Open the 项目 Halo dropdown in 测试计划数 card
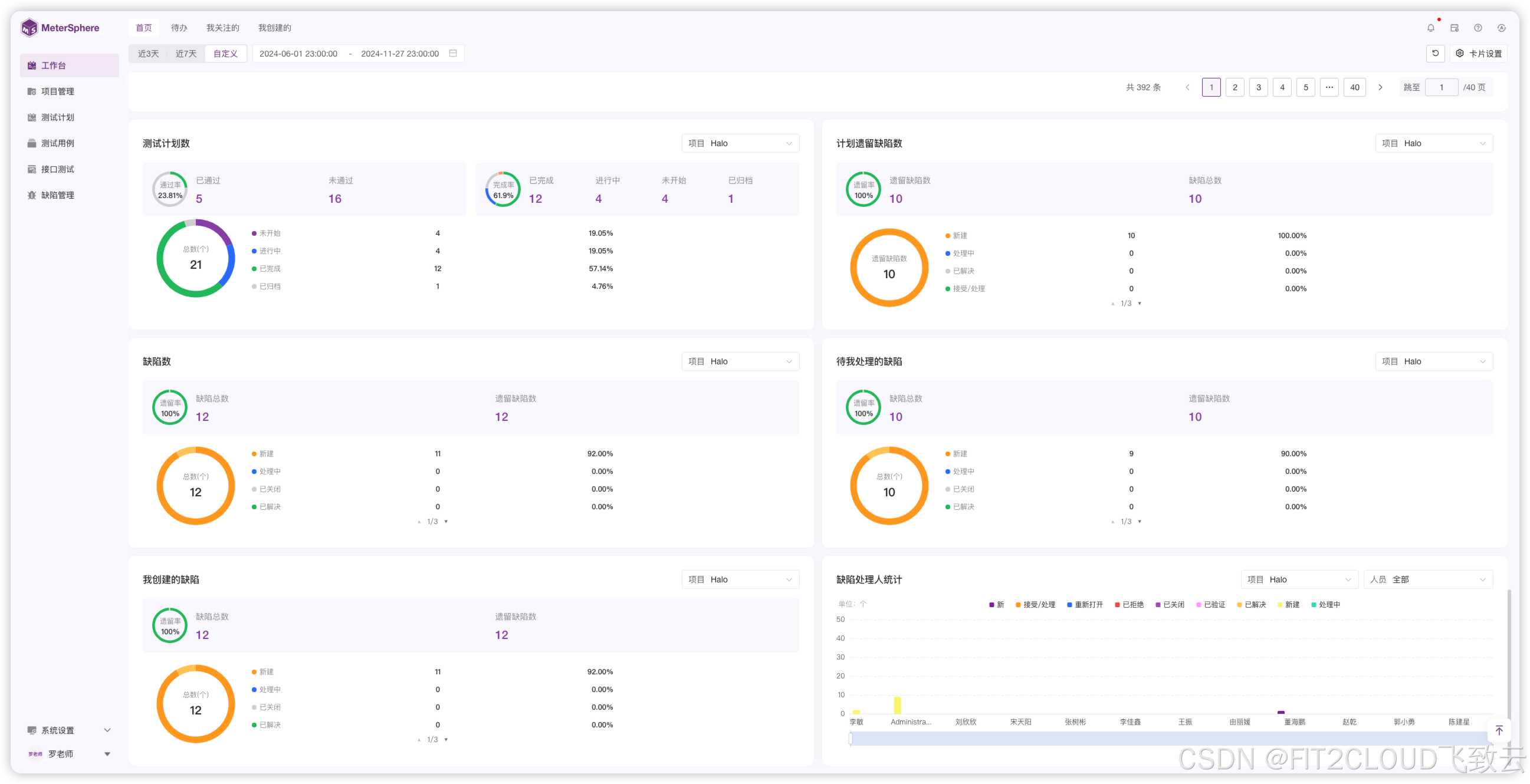The height and width of the screenshot is (784, 1530). coord(740,143)
